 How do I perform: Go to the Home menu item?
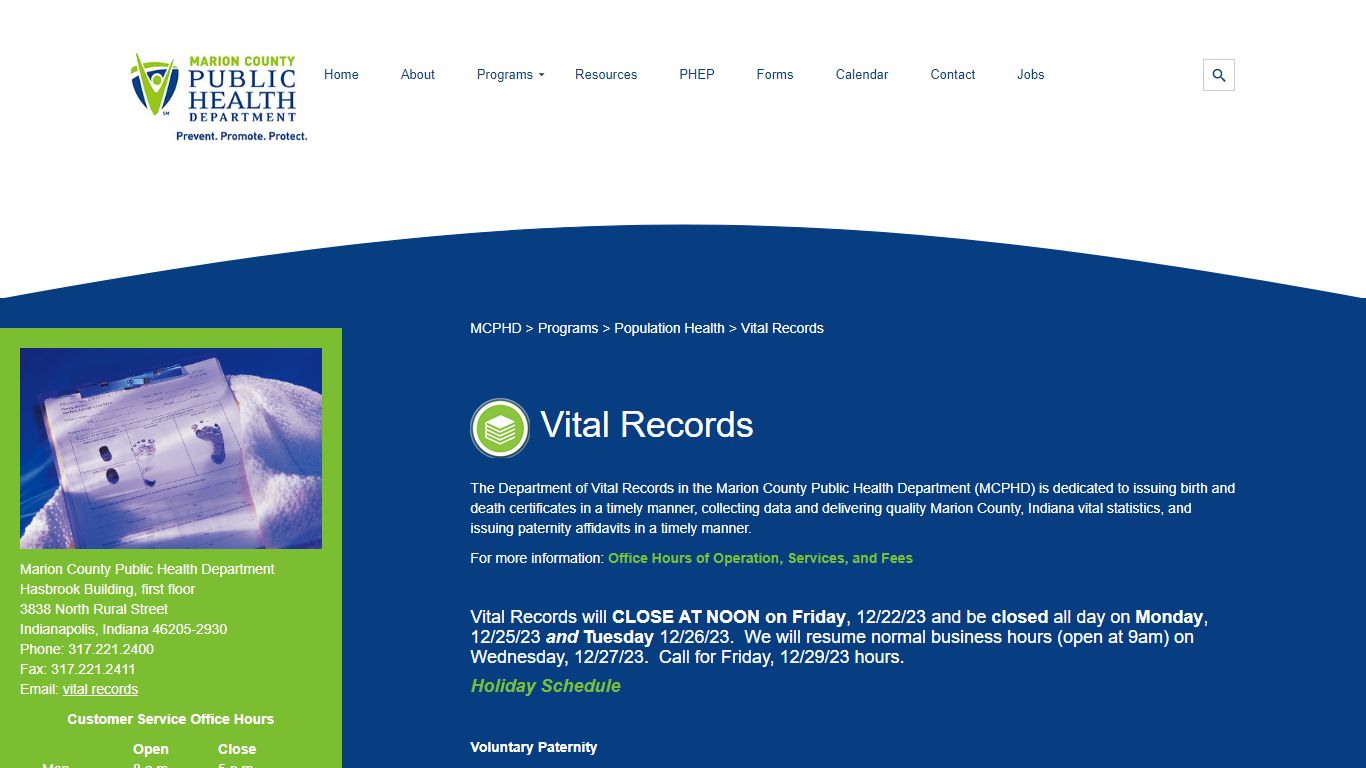[341, 74]
